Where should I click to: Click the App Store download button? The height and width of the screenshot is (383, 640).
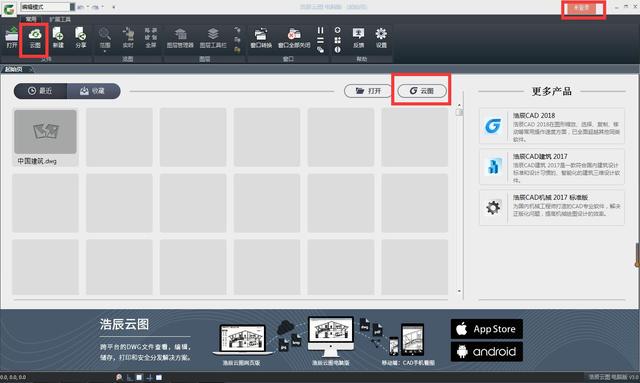487,329
